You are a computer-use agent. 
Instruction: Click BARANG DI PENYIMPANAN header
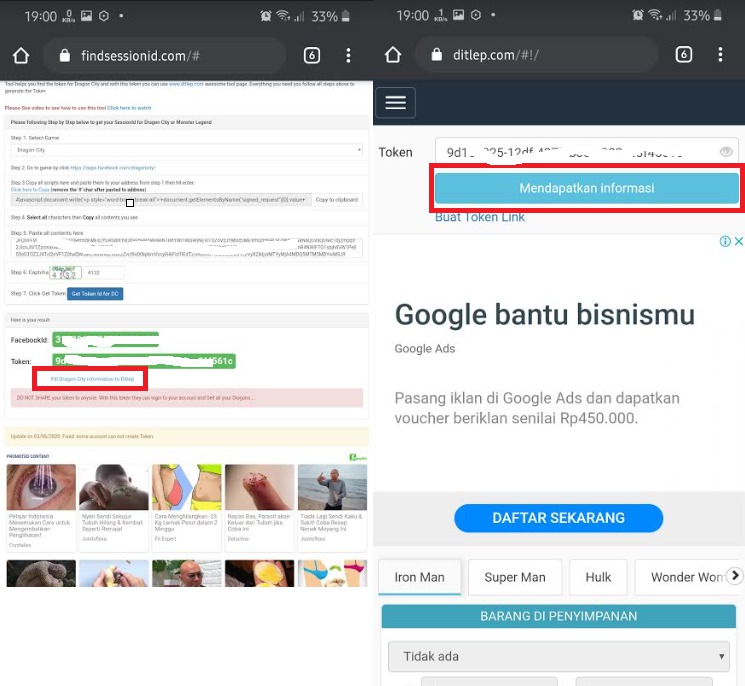point(558,616)
